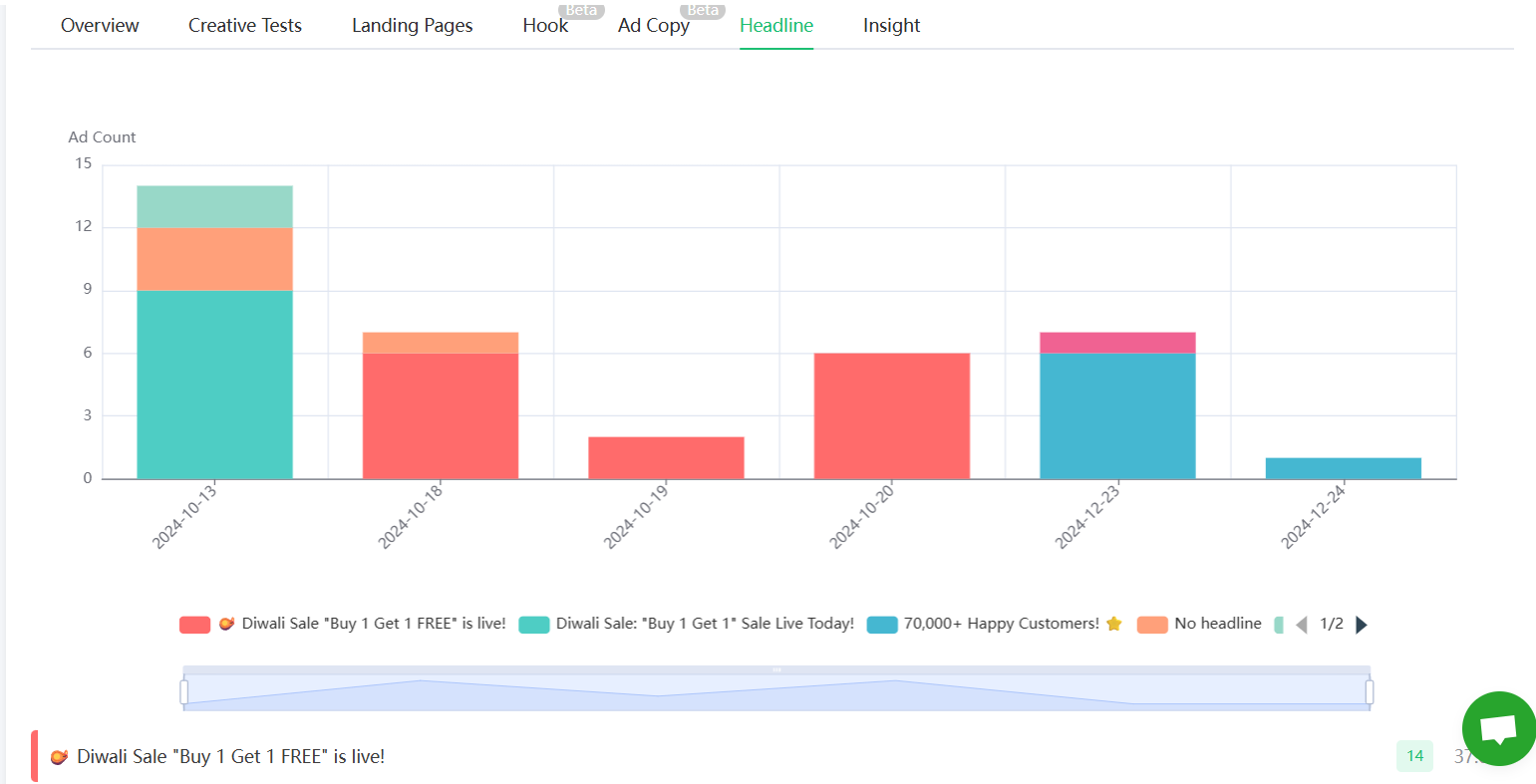1536x784 pixels.
Task: Click the Beta badge on the Ad Copy tab
Action: pos(703,11)
